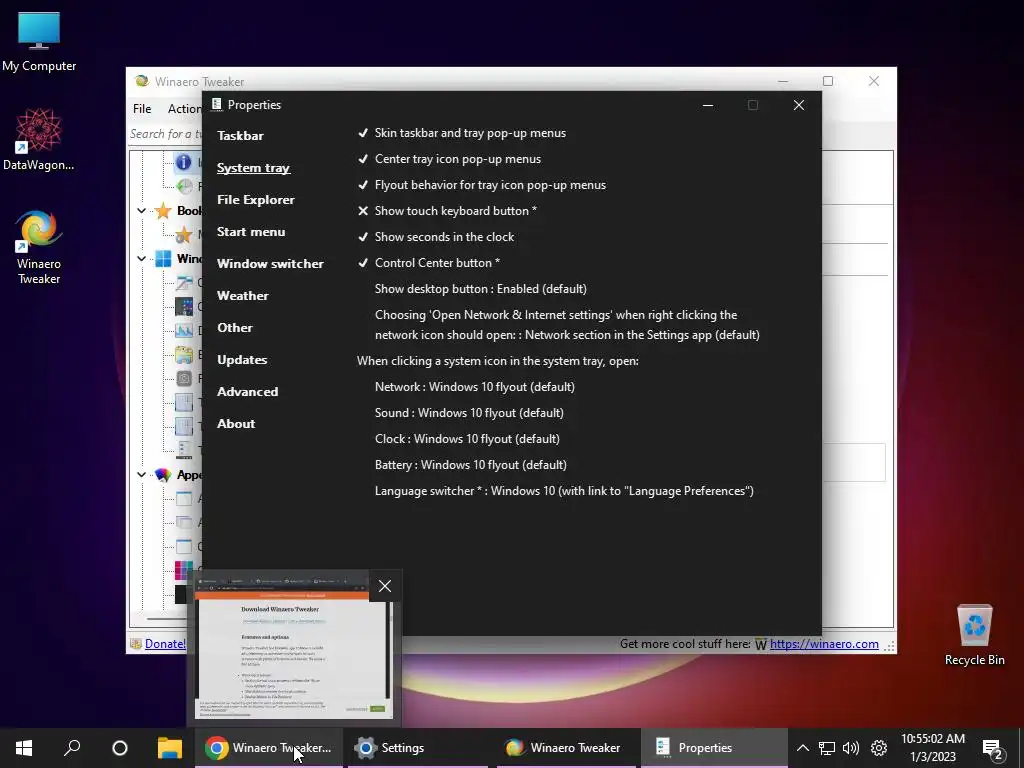Image resolution: width=1024 pixels, height=768 pixels.
Task: Open Updates section in Properties
Action: click(x=242, y=360)
